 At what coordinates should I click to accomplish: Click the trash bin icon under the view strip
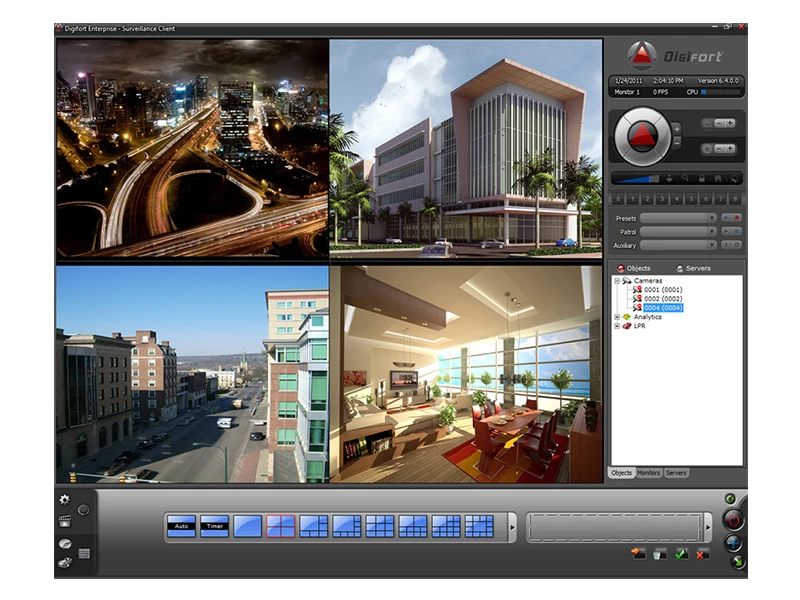[x=659, y=554]
